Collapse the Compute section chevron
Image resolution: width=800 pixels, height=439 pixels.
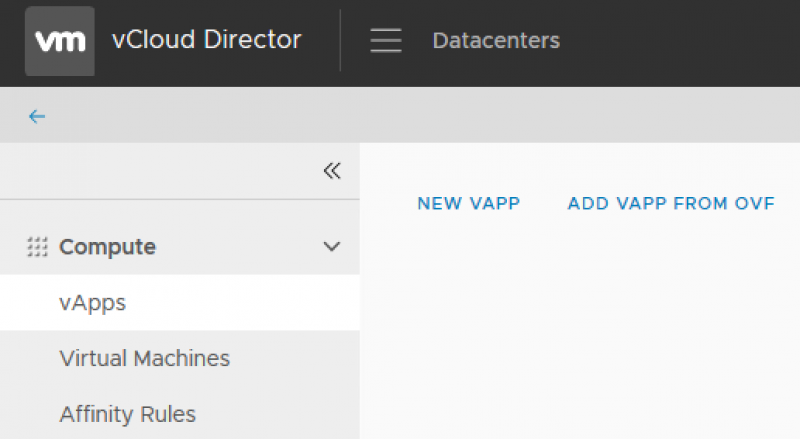tap(332, 247)
